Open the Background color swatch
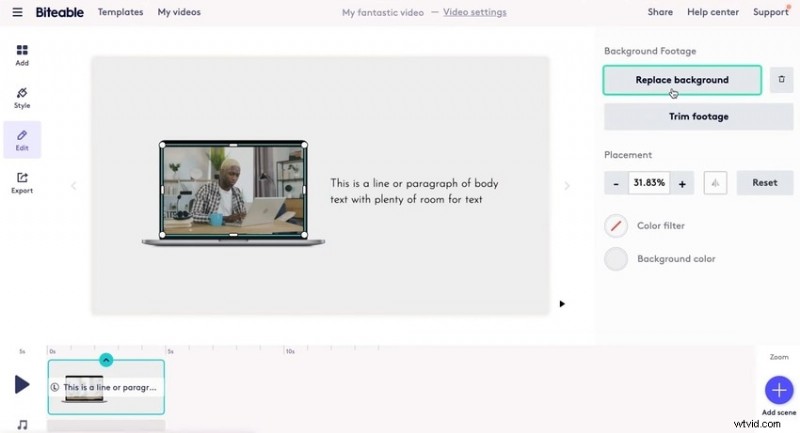Image resolution: width=800 pixels, height=433 pixels. coord(616,259)
